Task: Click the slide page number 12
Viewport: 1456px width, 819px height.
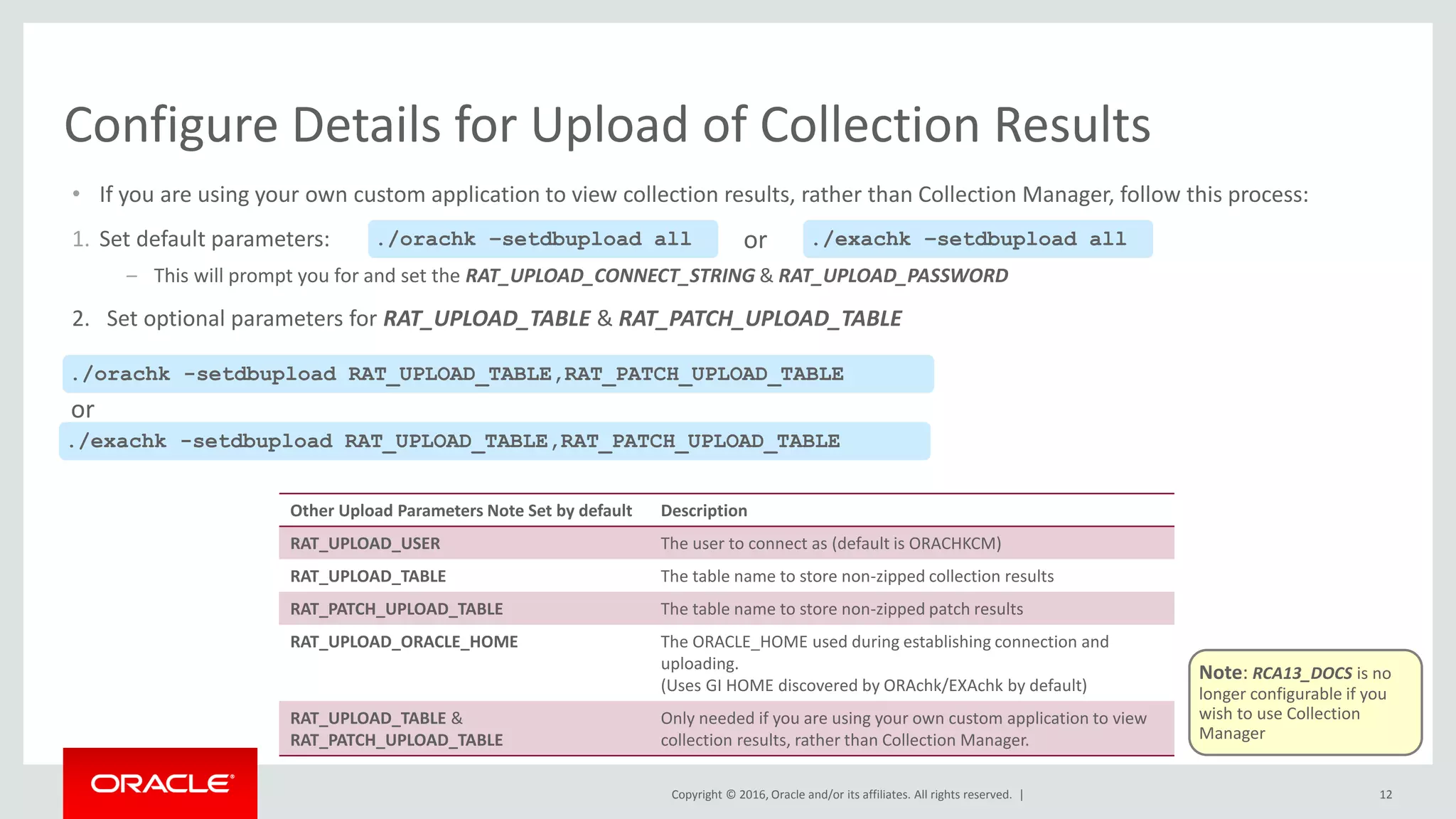Action: pyautogui.click(x=1386, y=794)
